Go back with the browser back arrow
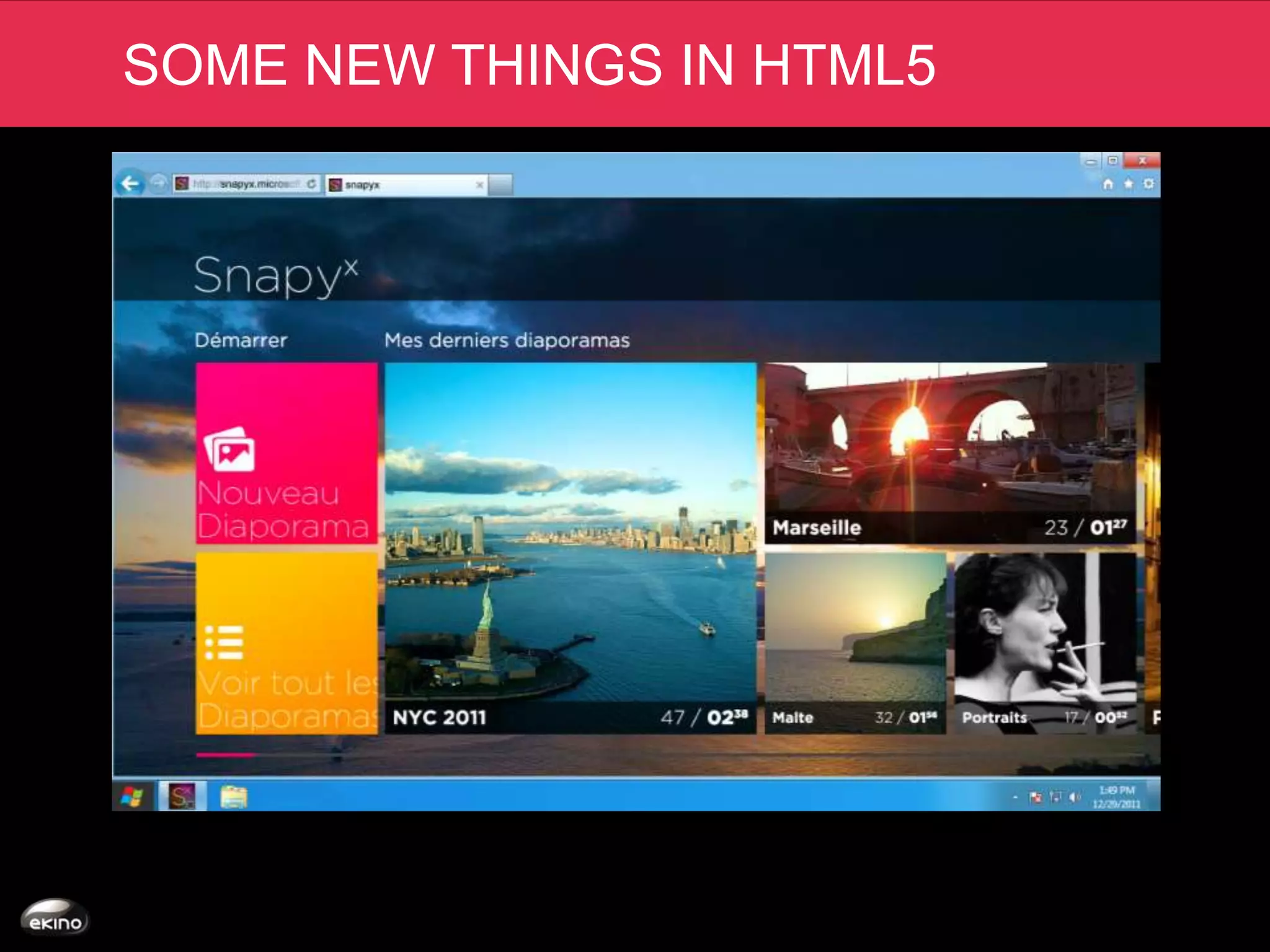Screen dimensions: 1270x952 (130, 183)
